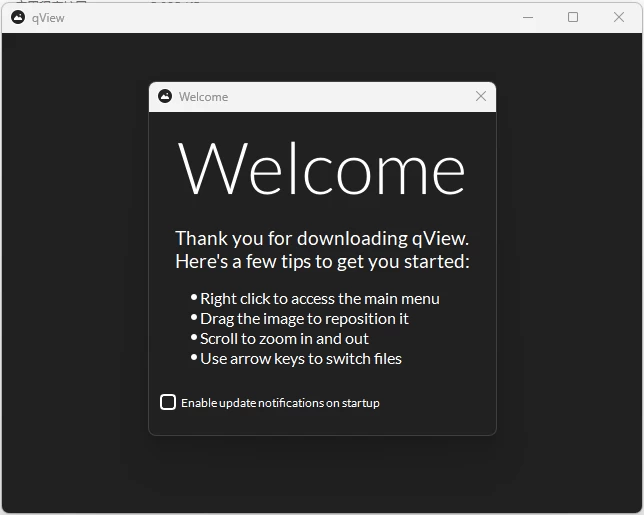Click 'Thank you for downloading qView' text
This screenshot has width=644, height=515.
coord(322,238)
